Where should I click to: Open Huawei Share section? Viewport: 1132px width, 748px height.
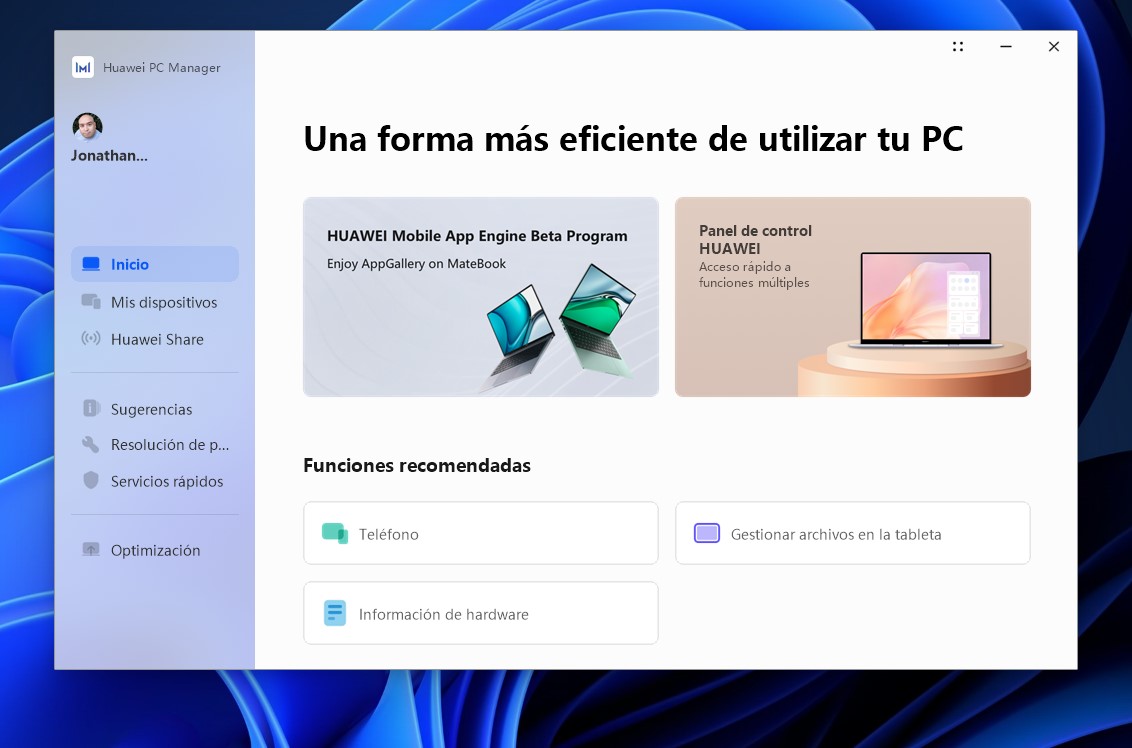(154, 339)
